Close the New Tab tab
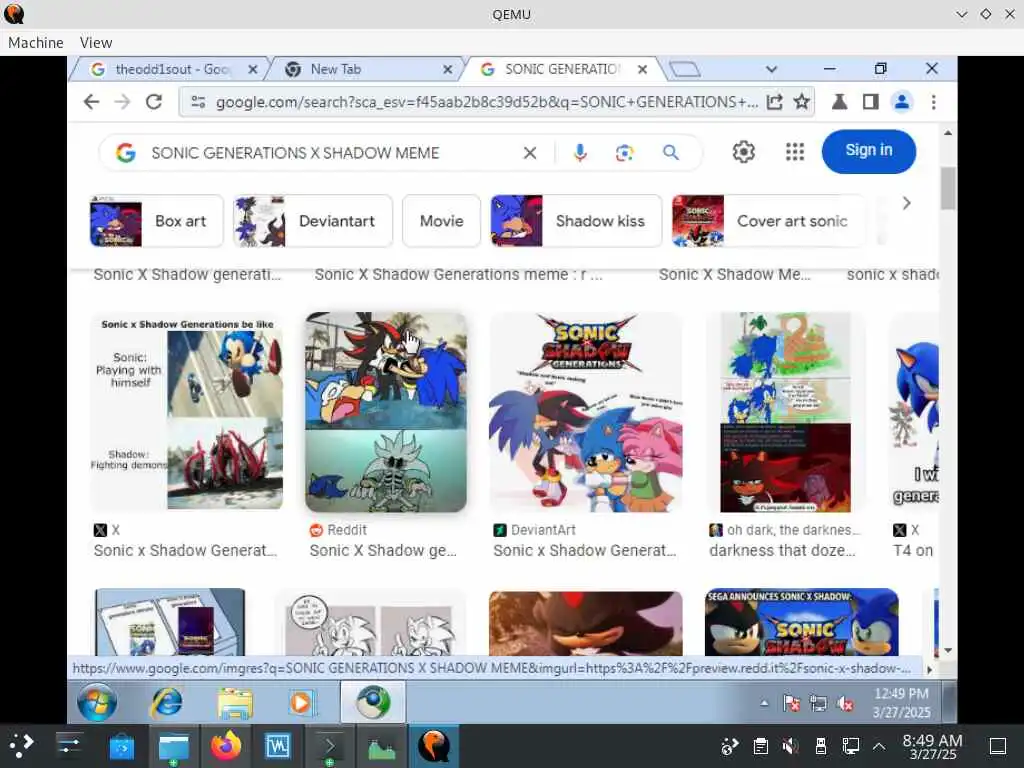The width and height of the screenshot is (1024, 768). 447,69
